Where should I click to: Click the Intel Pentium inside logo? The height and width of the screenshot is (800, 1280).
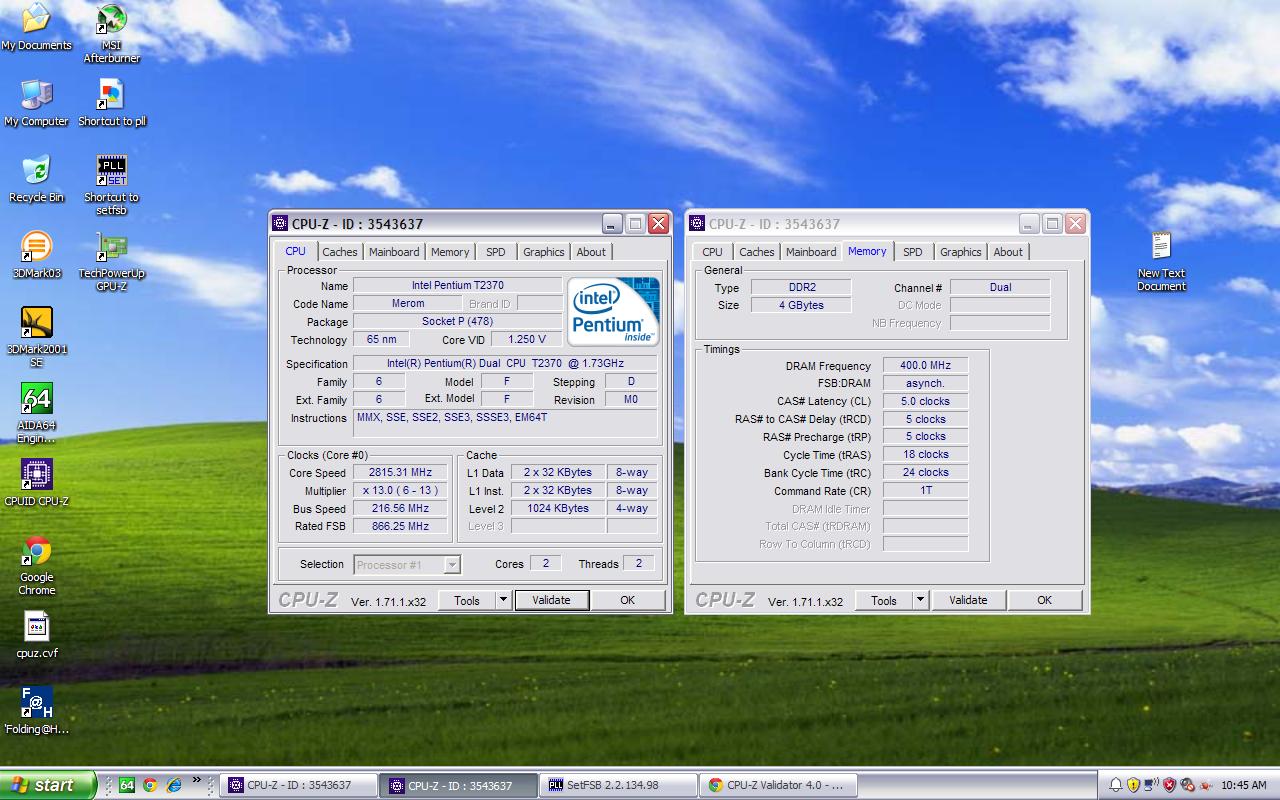(613, 311)
